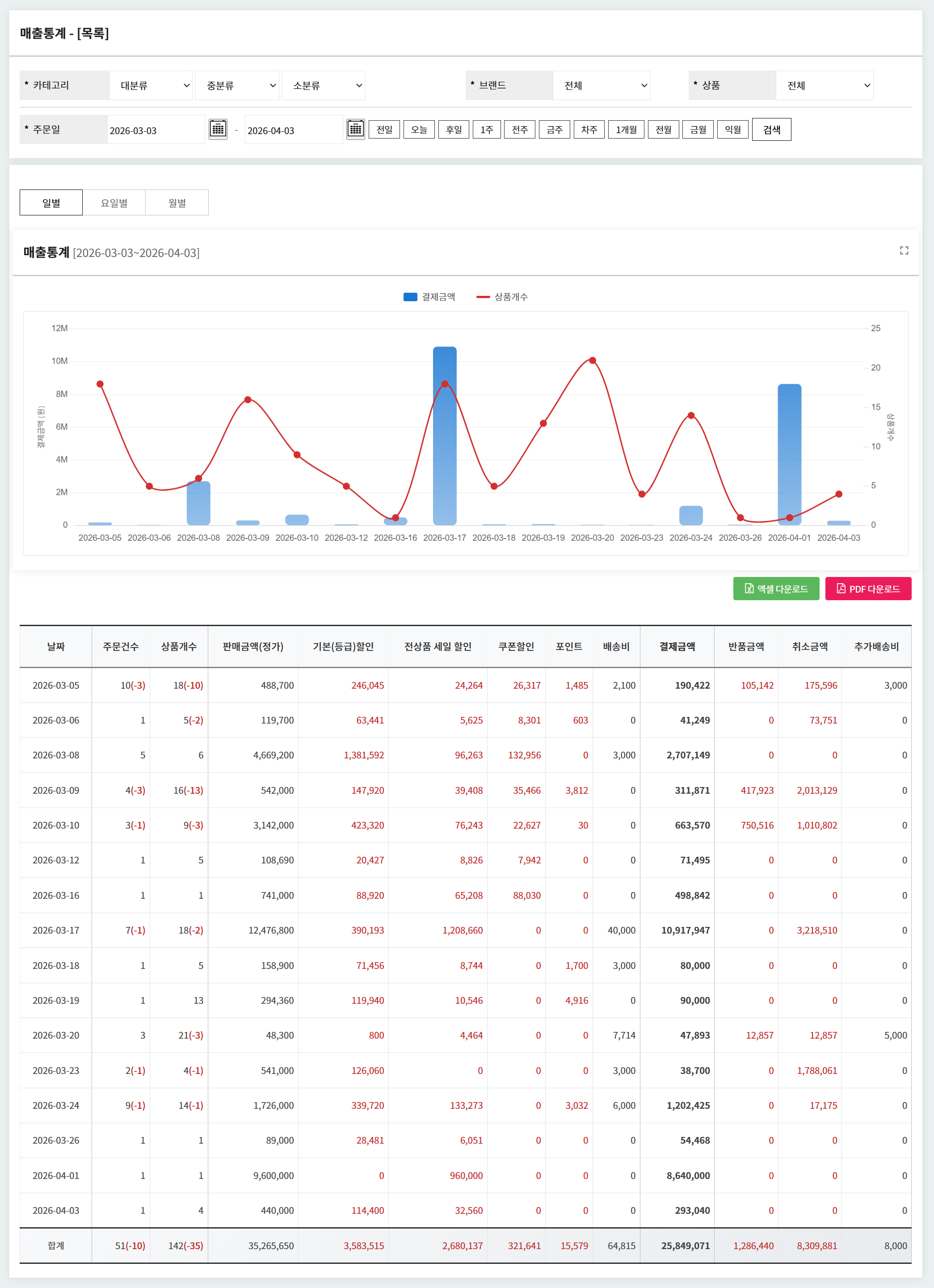Select the 일별 tab
The width and height of the screenshot is (934, 1288).
click(x=51, y=203)
